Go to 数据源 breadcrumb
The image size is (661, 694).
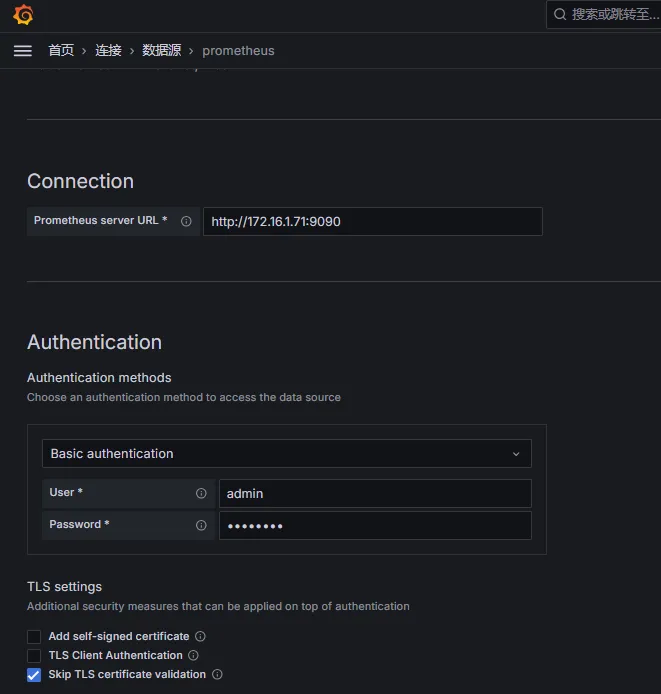point(162,50)
